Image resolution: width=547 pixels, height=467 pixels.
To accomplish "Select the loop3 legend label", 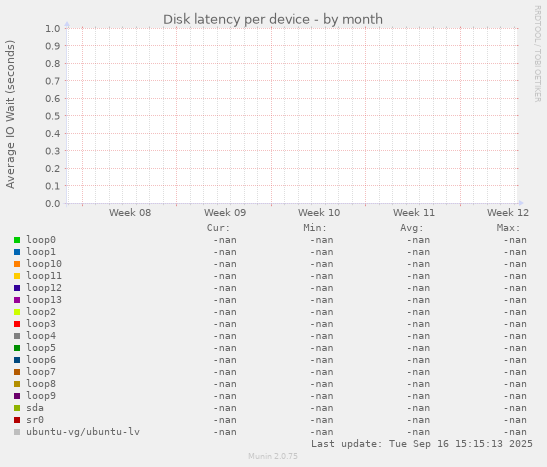I will tap(41, 324).
